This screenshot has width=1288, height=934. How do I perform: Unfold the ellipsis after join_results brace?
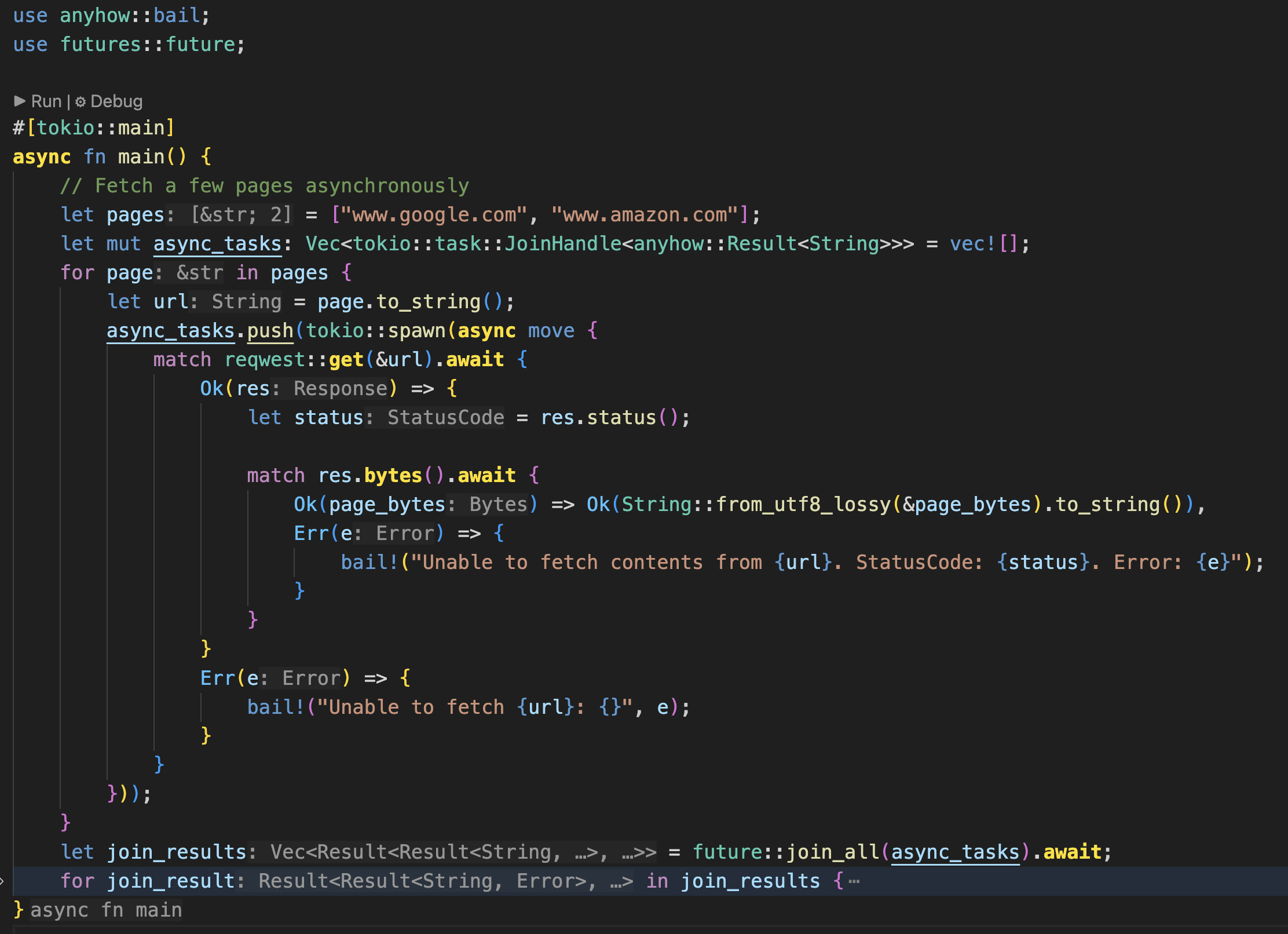tap(854, 881)
